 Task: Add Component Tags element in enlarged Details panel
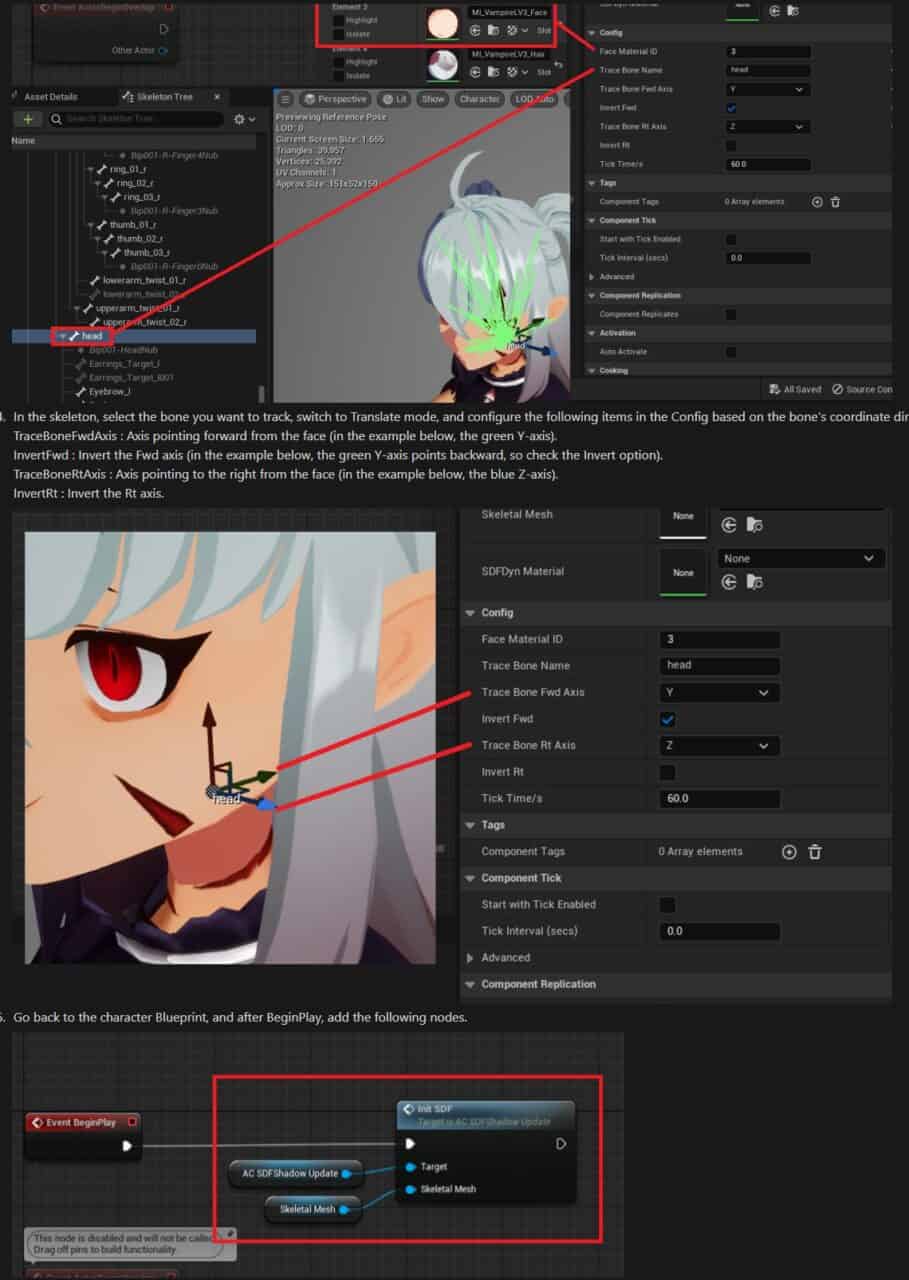pos(789,852)
